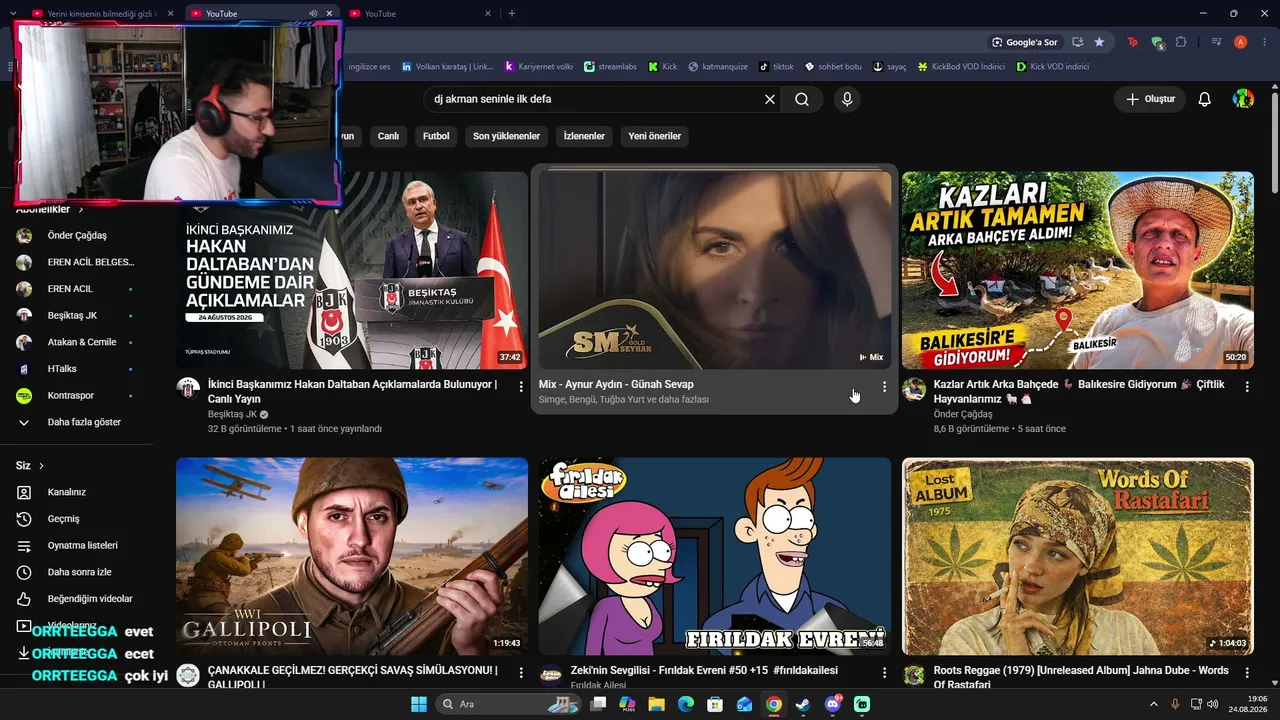
Task: Switch to the second YouTube browser tab
Action: (x=260, y=14)
